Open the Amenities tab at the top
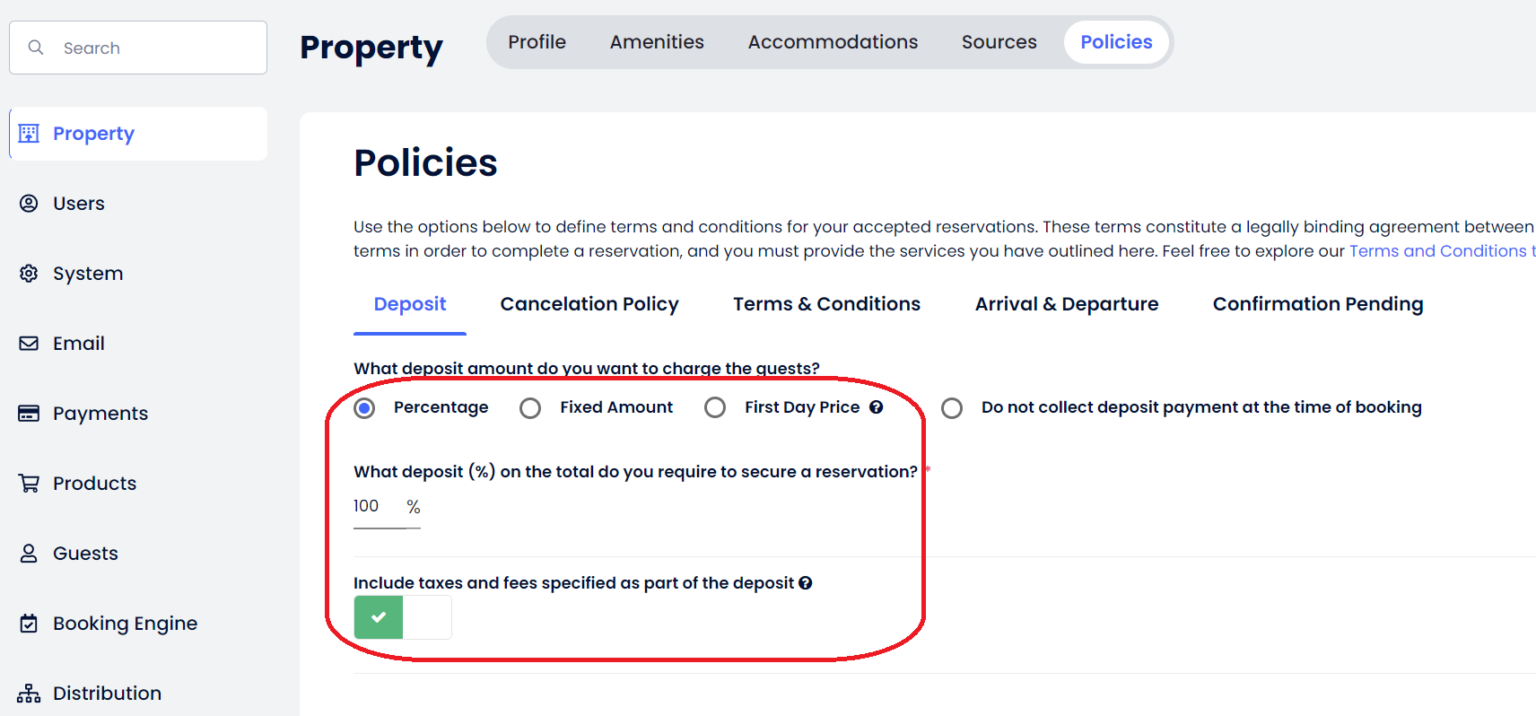This screenshot has width=1536, height=716. (x=656, y=42)
